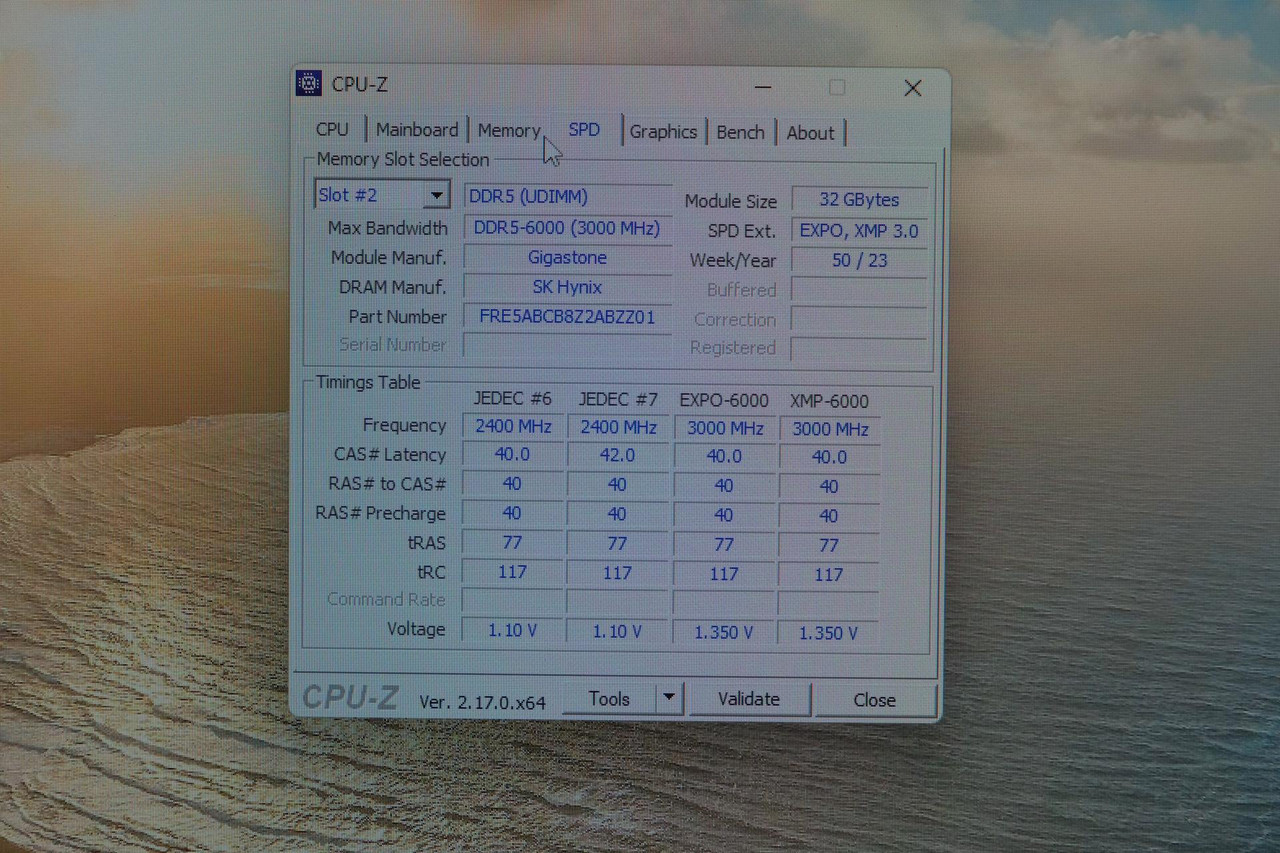The width and height of the screenshot is (1280, 853).
Task: Click JEDEC #6 CAS# Latency 40.0 cell
Action: (512, 454)
